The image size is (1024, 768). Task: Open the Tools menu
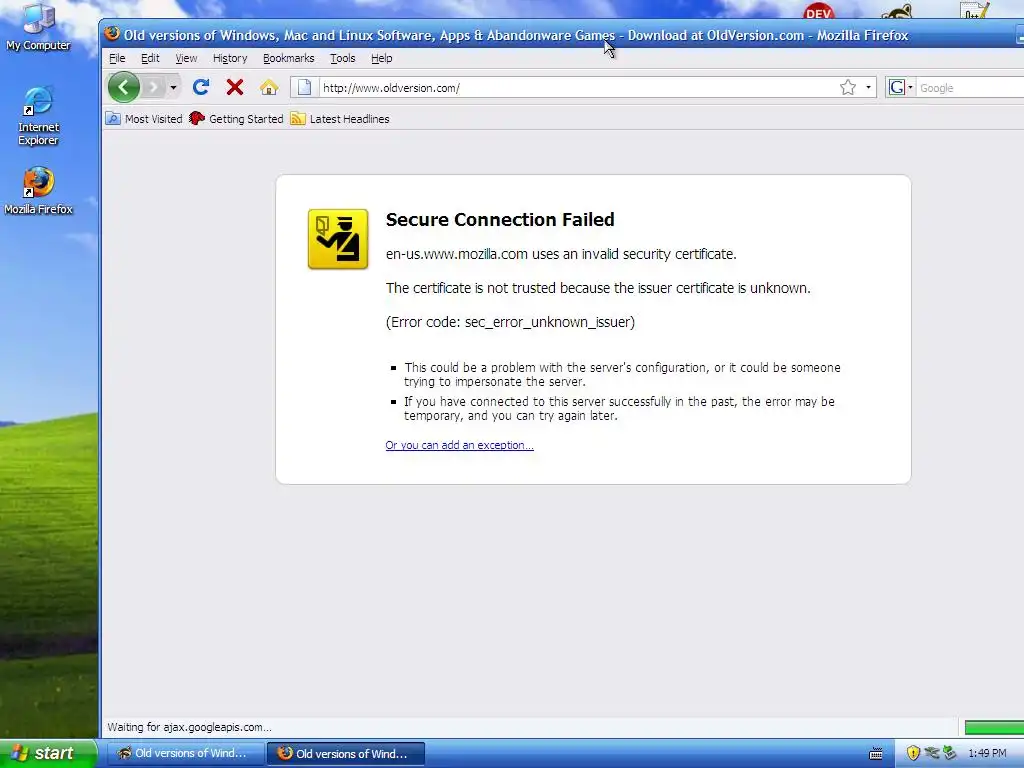click(x=342, y=58)
